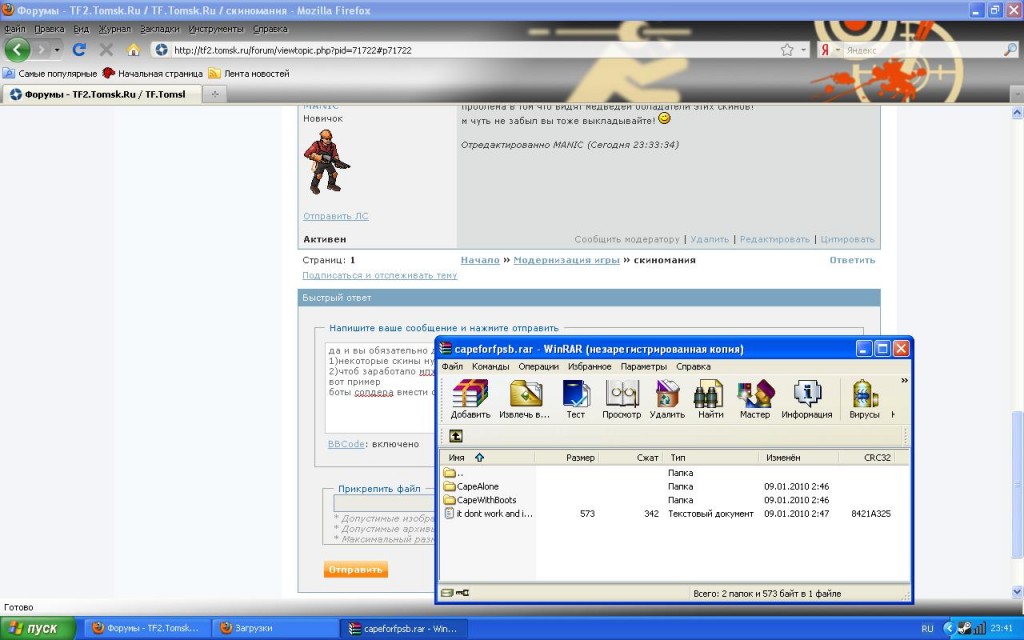The width and height of the screenshot is (1024, 640).
Task: Open the Firefox tab list dropdown
Action: (x=1017, y=95)
